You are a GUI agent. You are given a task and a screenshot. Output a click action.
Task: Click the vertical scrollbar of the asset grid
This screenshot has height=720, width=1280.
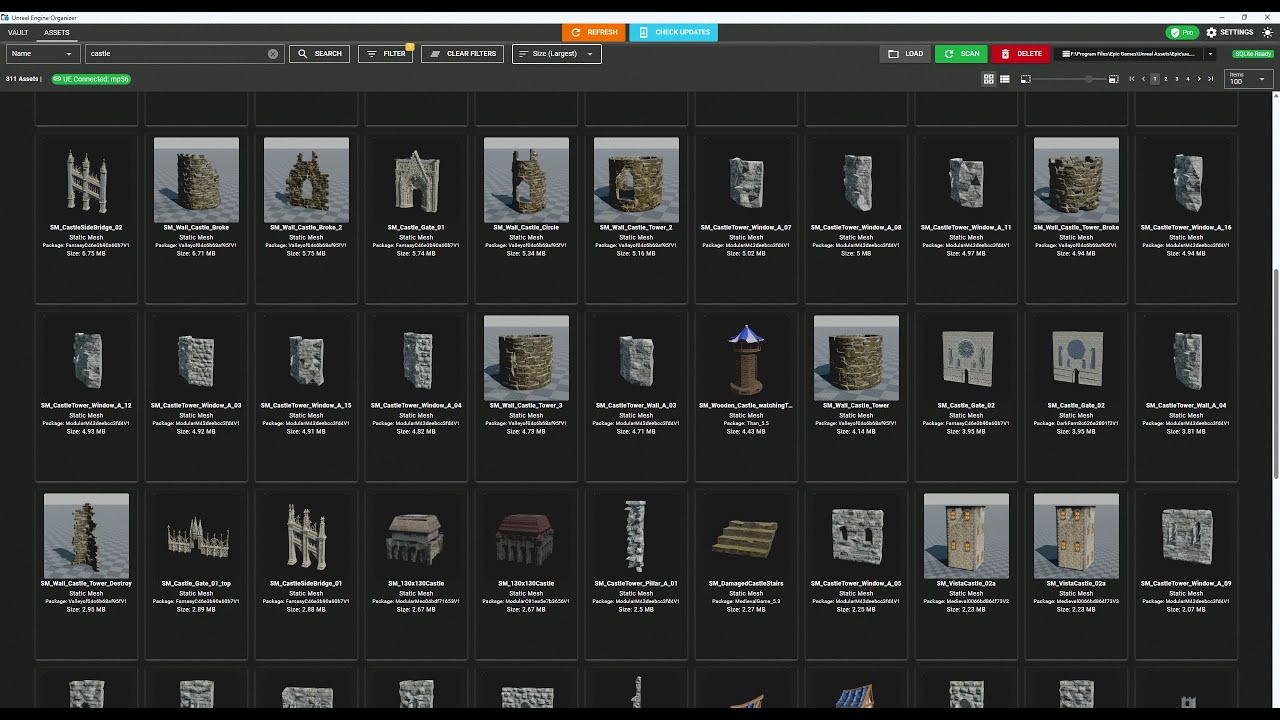pyautogui.click(x=1275, y=375)
